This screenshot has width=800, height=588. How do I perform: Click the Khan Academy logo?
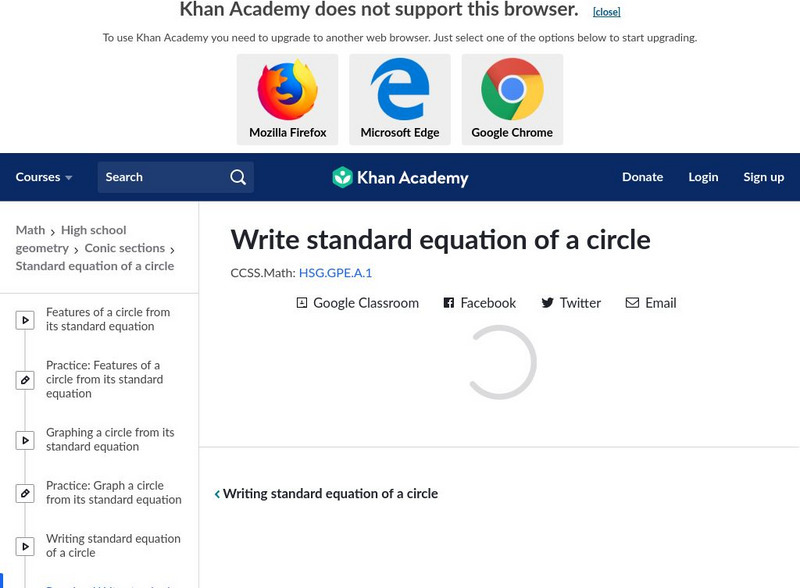pyautogui.click(x=400, y=178)
